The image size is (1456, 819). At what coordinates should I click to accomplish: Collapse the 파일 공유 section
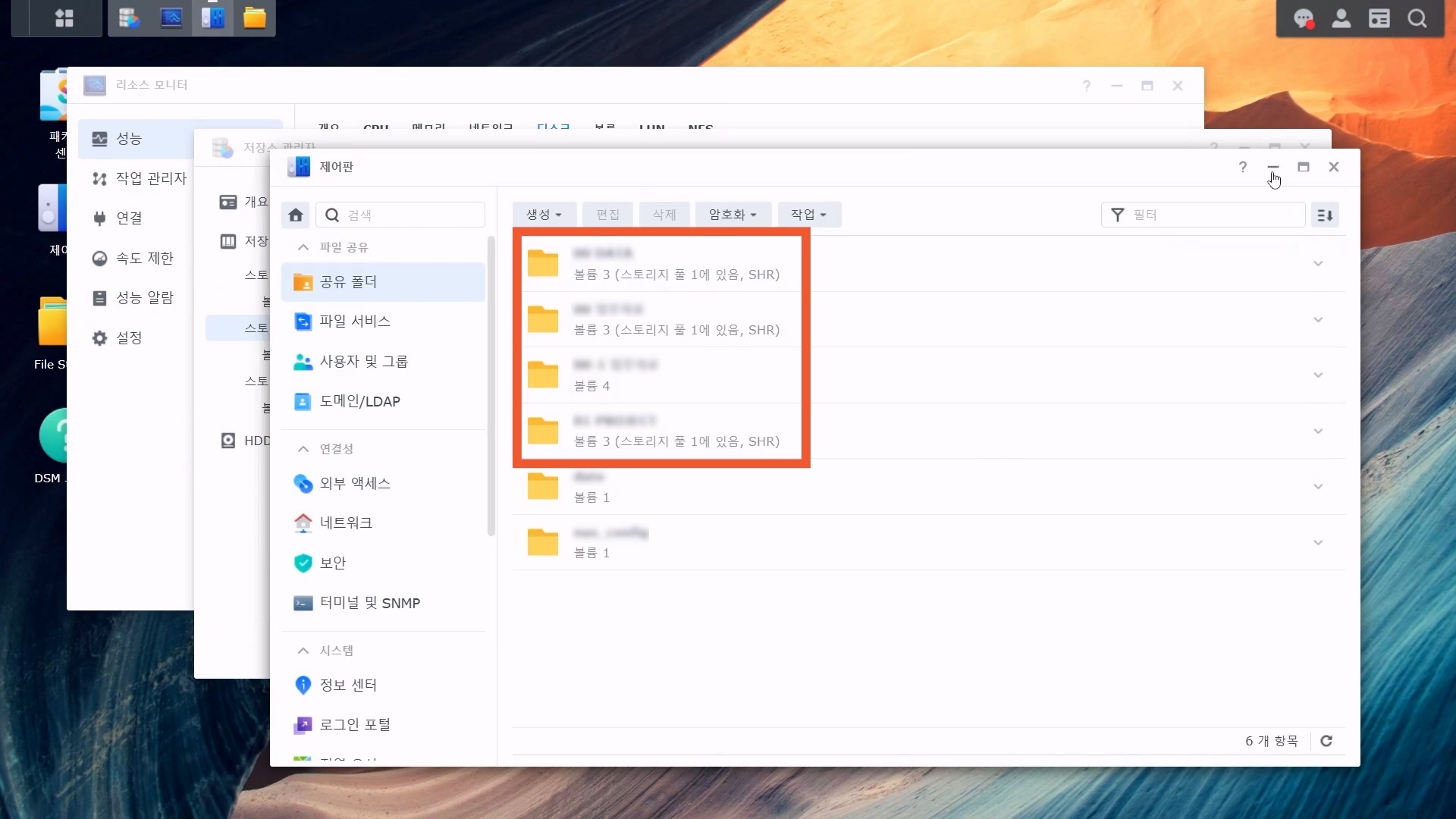point(303,247)
